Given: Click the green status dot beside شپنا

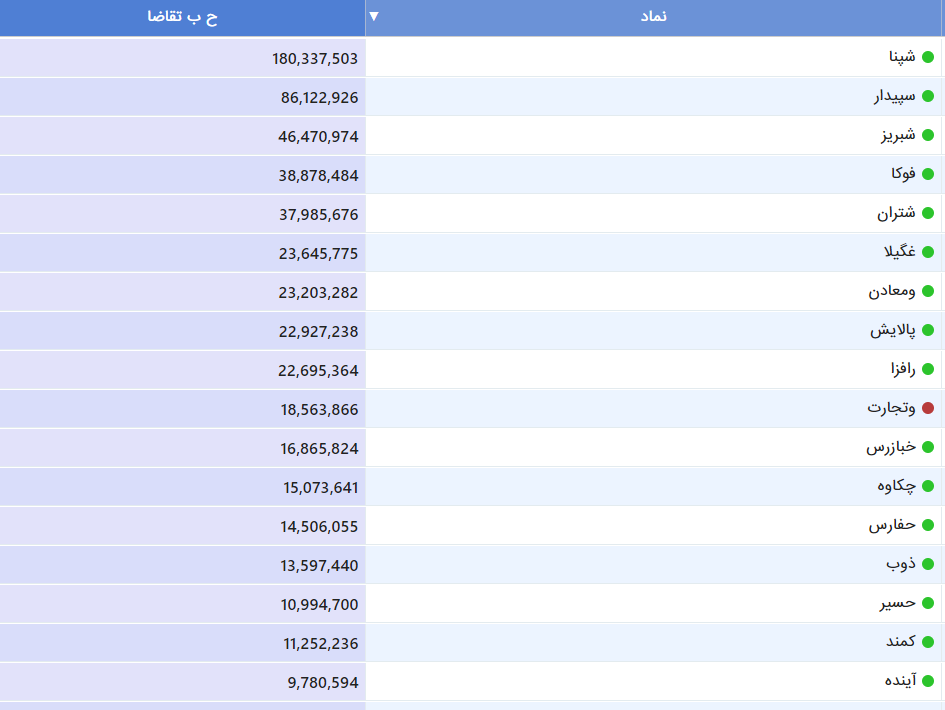Looking at the screenshot, I should 928,57.
